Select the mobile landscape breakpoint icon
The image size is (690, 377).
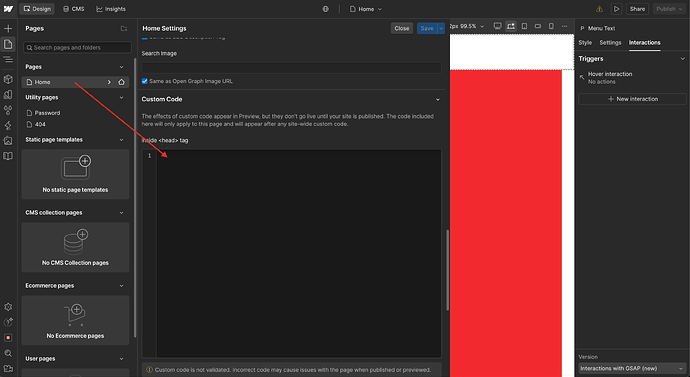(x=538, y=26)
